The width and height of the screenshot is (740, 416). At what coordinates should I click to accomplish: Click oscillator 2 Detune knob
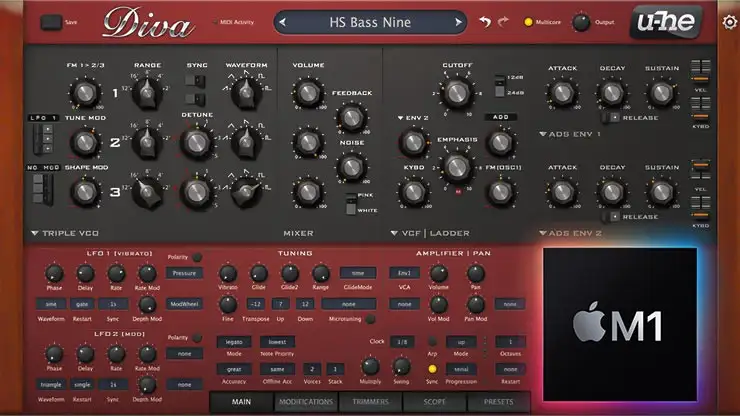(x=196, y=143)
